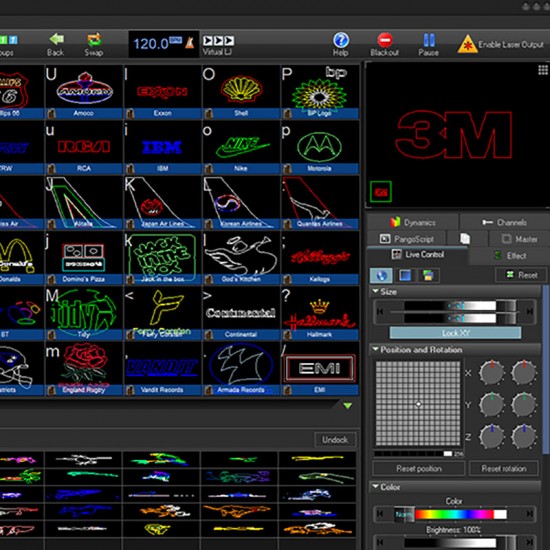The width and height of the screenshot is (550, 550).
Task: Play the Motorola cue
Action: 320,147
